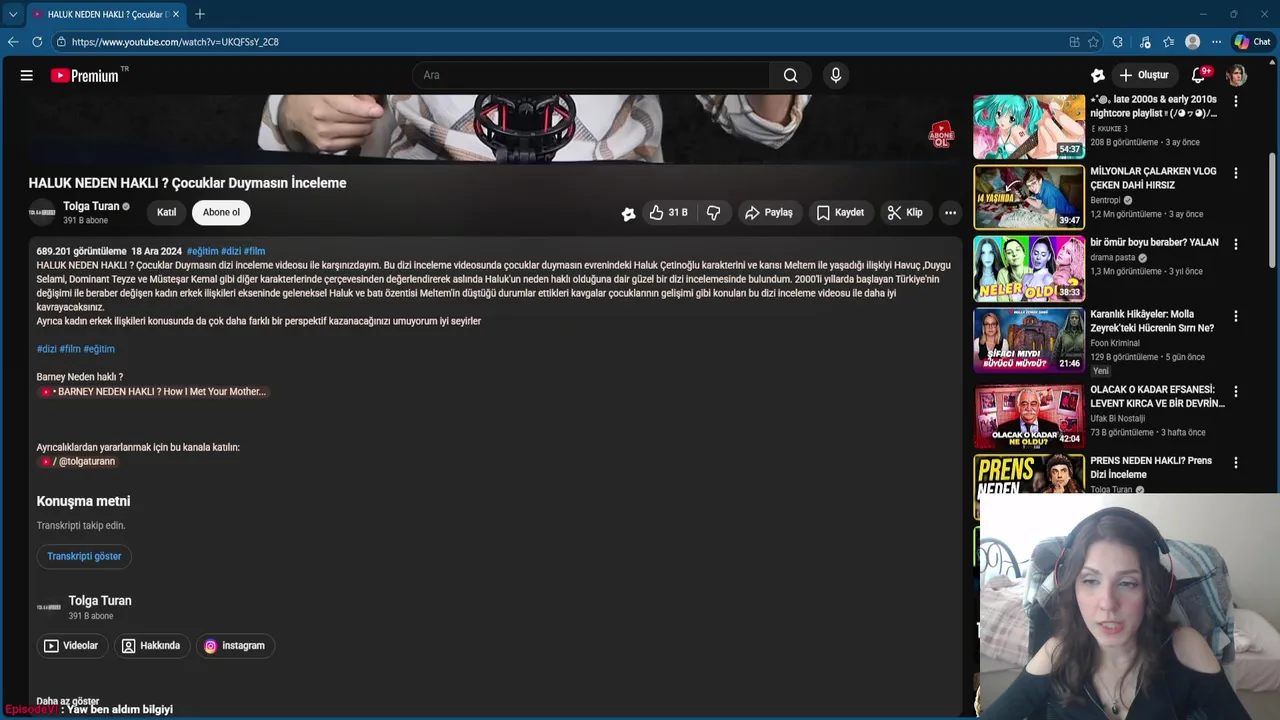Open the YouTube hamburger guide menu
Screen dimensions: 1280x720
pyautogui.click(x=27, y=75)
